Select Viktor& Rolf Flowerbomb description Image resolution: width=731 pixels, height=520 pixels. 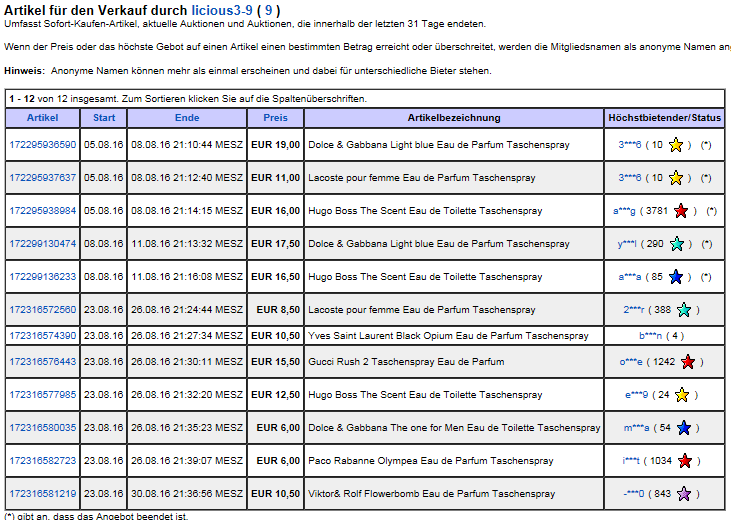point(432,494)
